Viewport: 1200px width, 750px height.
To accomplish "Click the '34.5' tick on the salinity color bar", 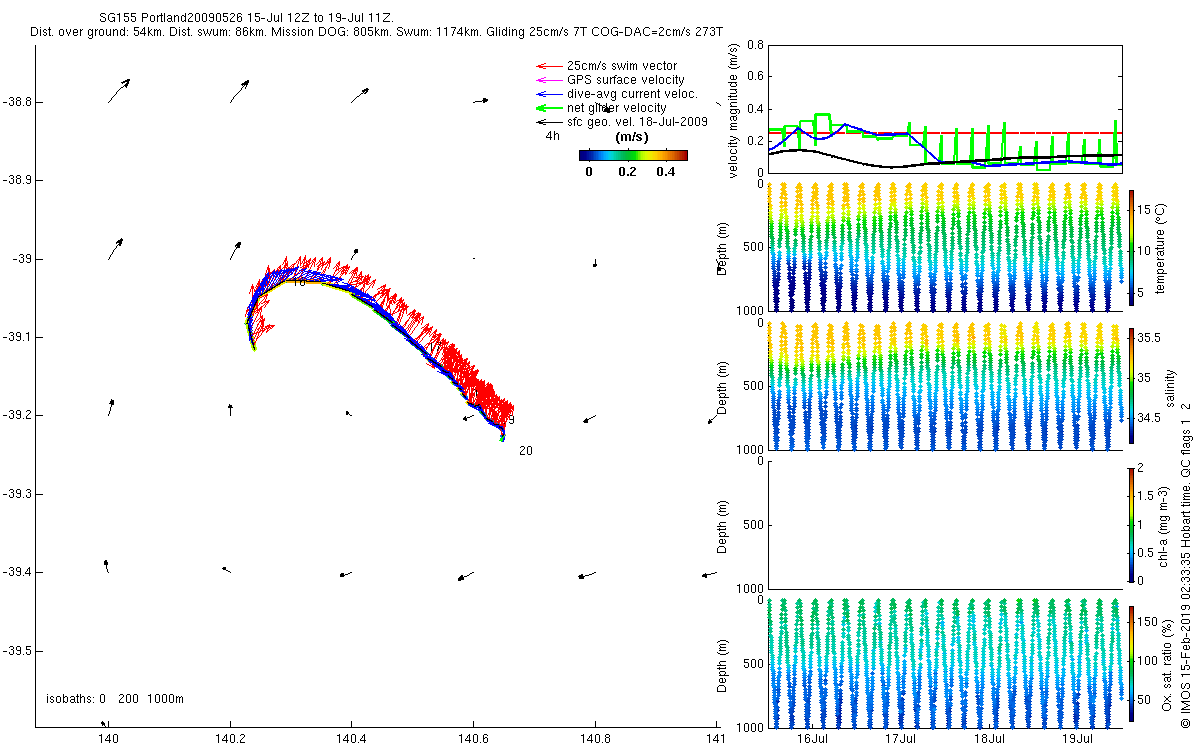I will (1149, 418).
